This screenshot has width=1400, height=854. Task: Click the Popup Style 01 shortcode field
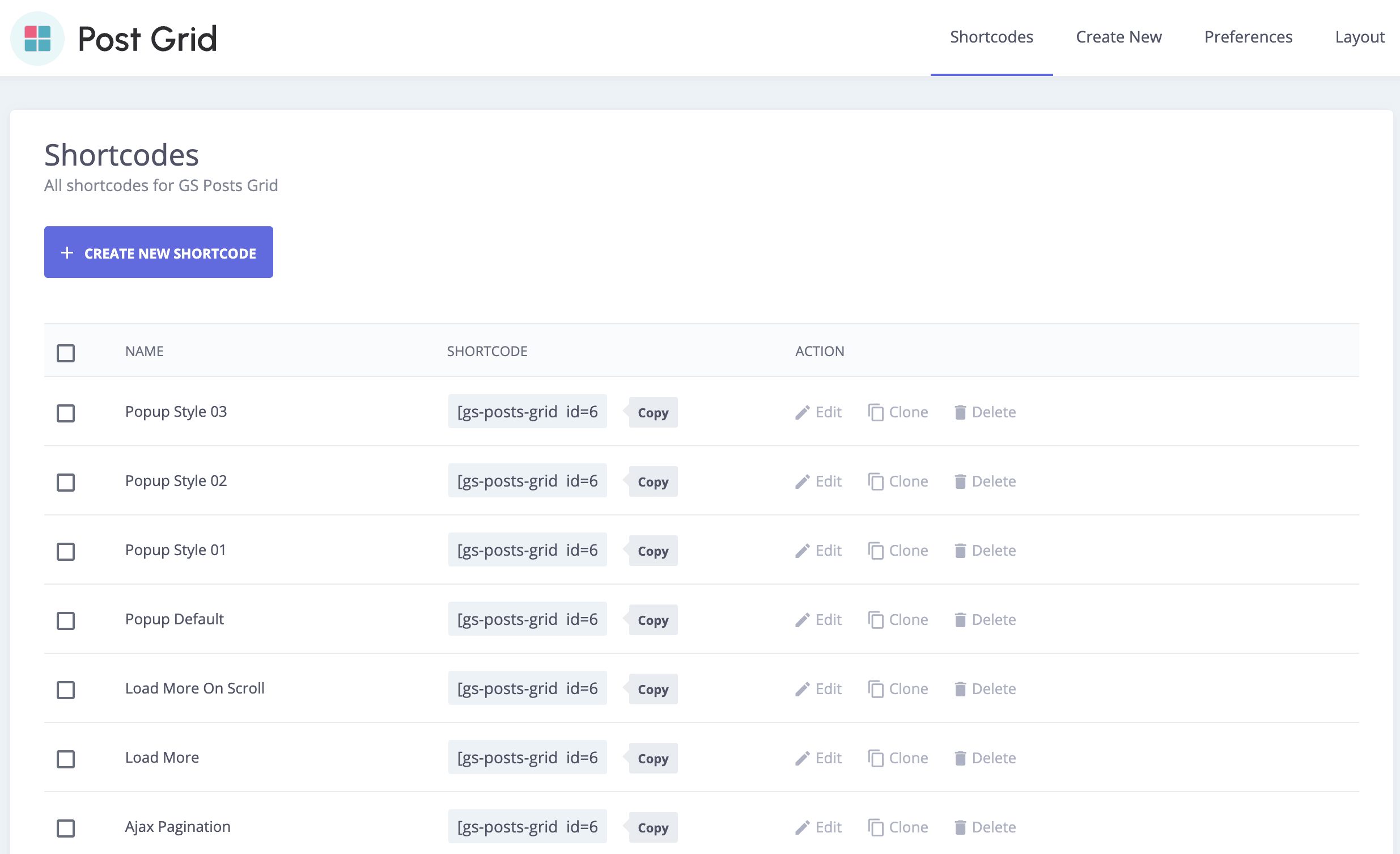click(x=527, y=551)
